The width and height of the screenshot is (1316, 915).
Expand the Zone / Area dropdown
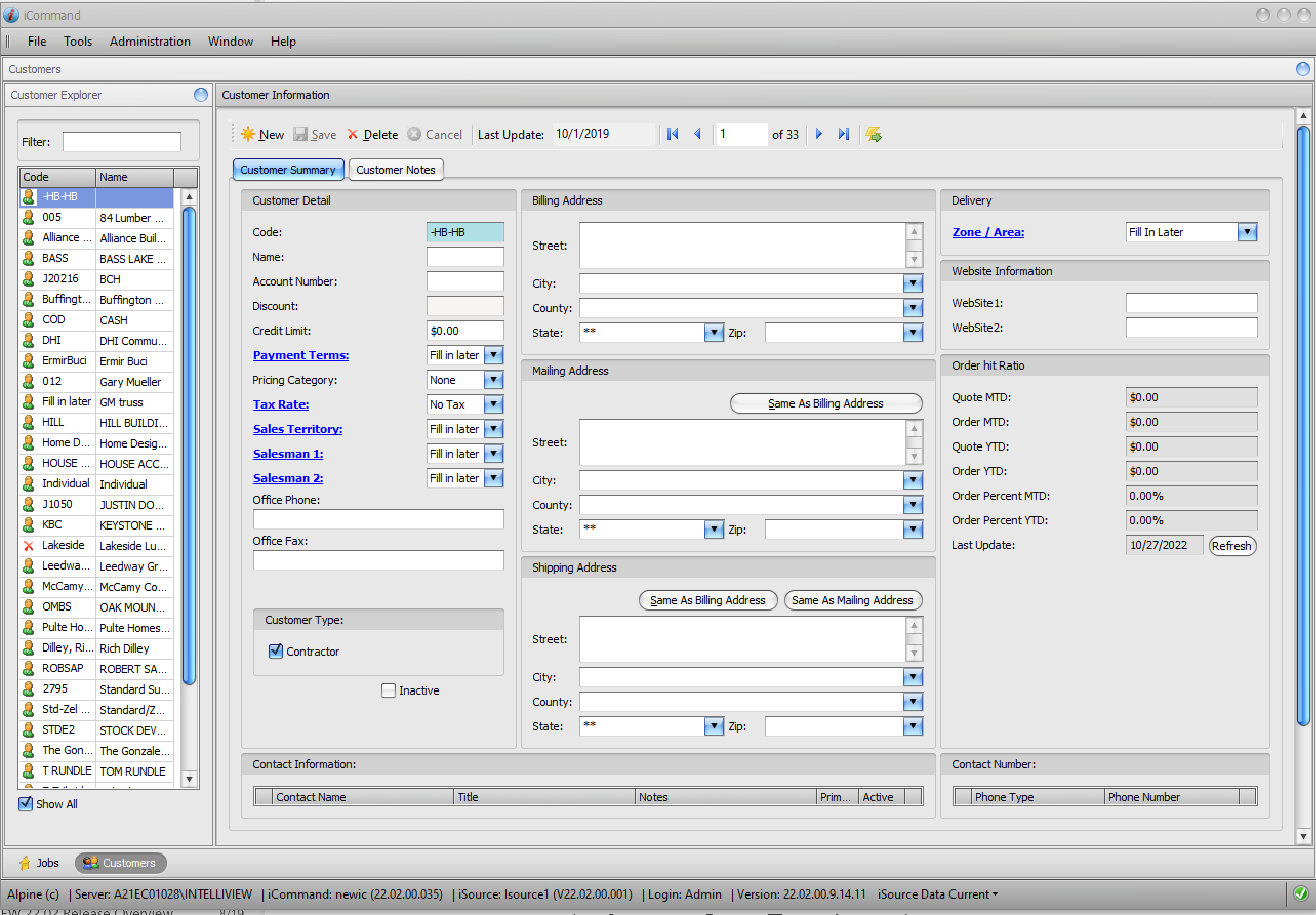coord(1247,232)
